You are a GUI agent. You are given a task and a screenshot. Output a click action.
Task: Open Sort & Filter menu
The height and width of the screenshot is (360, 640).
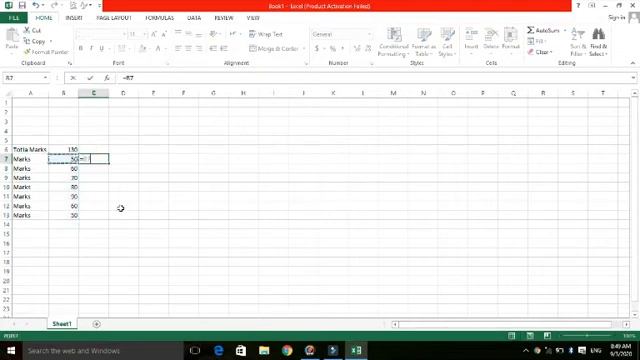(x=578, y=42)
